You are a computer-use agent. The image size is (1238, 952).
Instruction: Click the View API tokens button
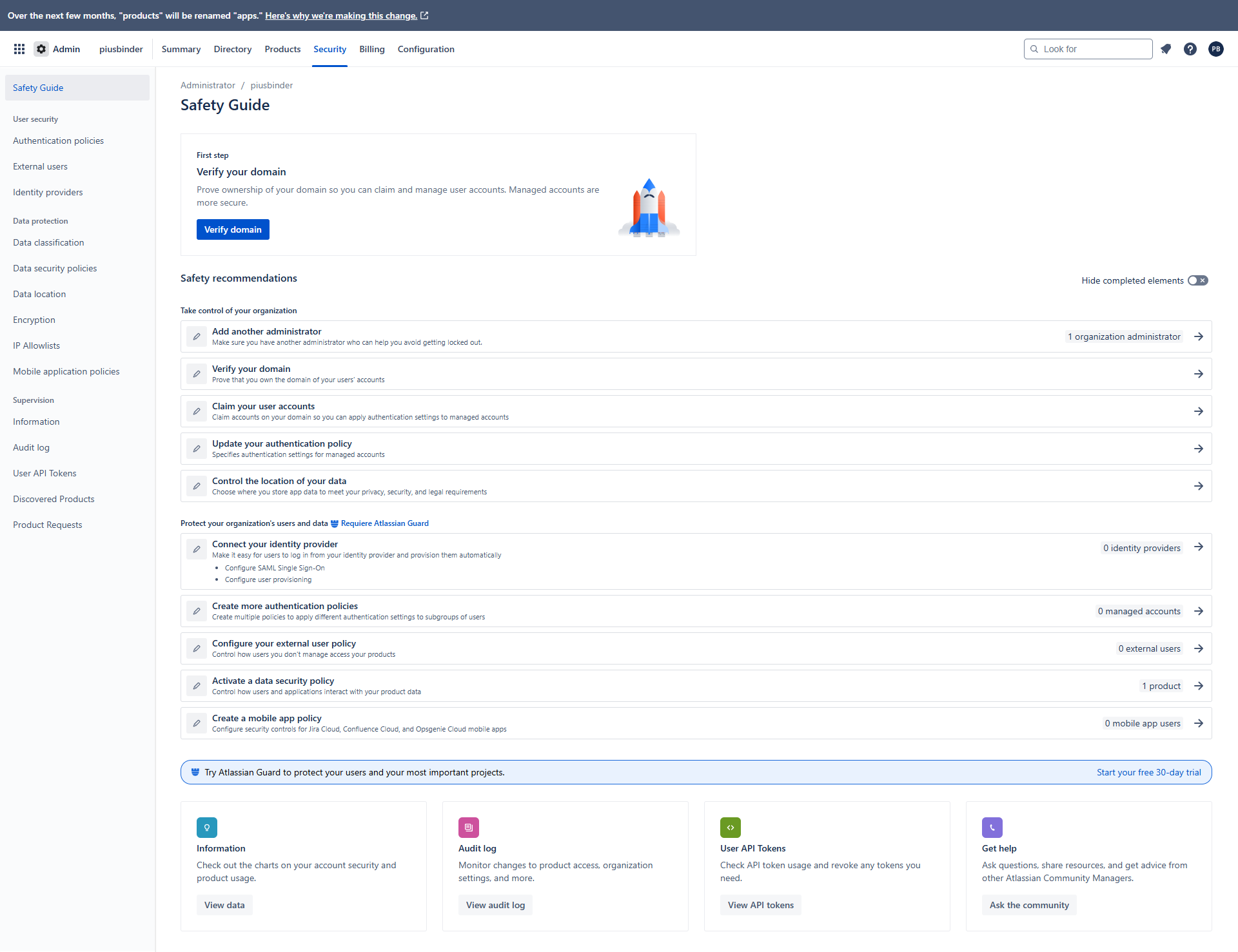pos(761,905)
